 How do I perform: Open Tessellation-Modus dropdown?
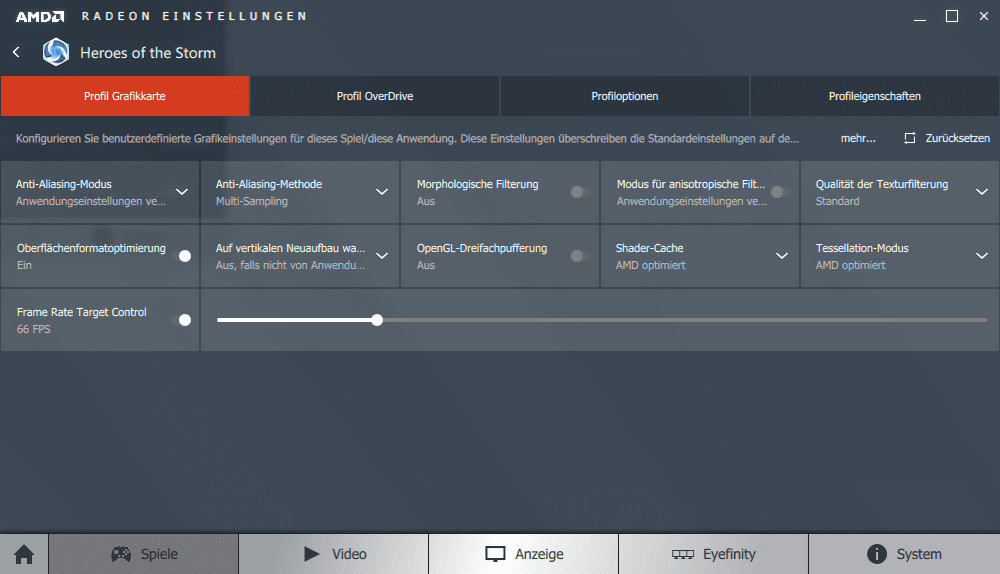pyautogui.click(x=982, y=256)
